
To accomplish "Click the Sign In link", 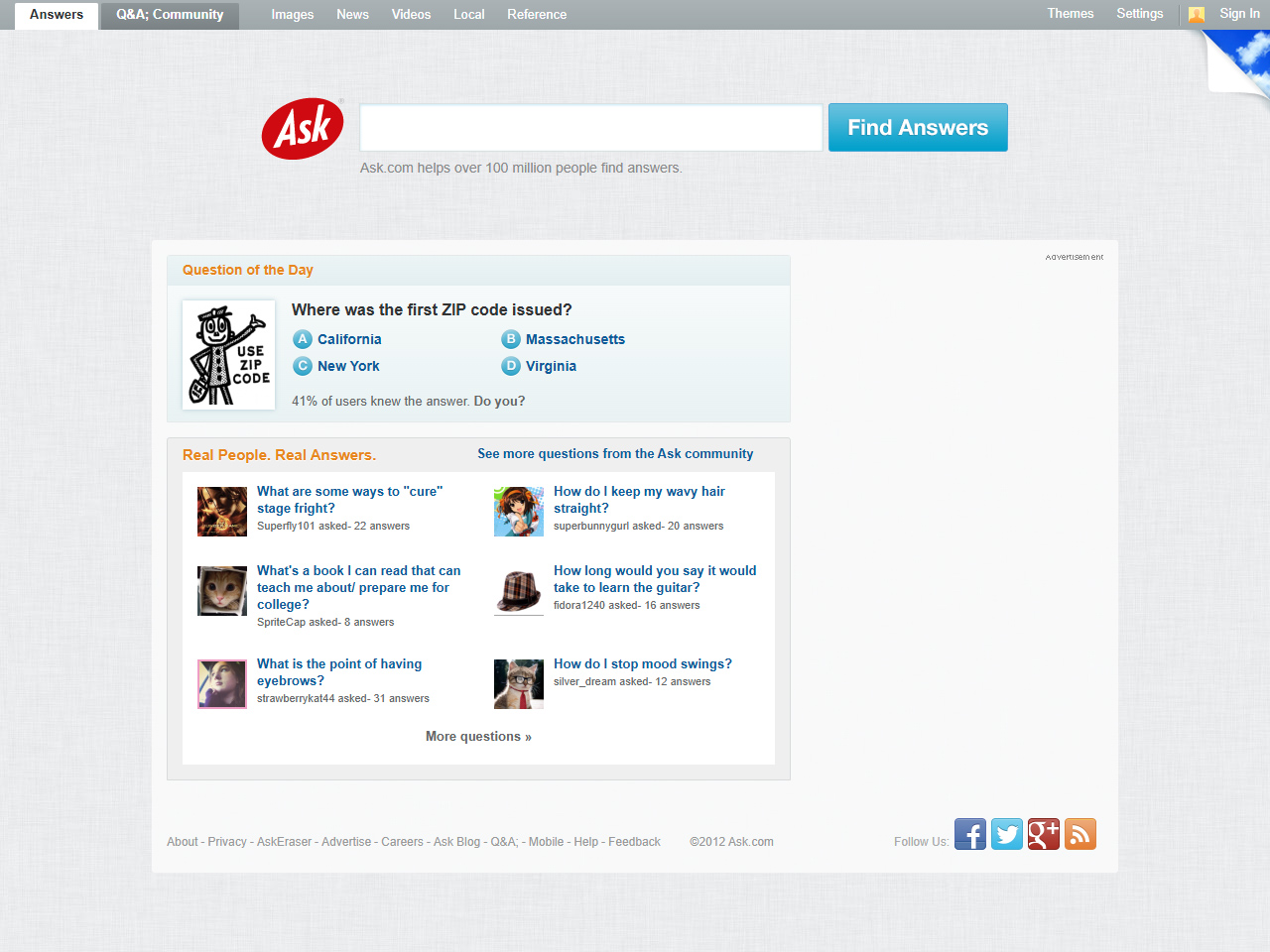I will point(1240,14).
